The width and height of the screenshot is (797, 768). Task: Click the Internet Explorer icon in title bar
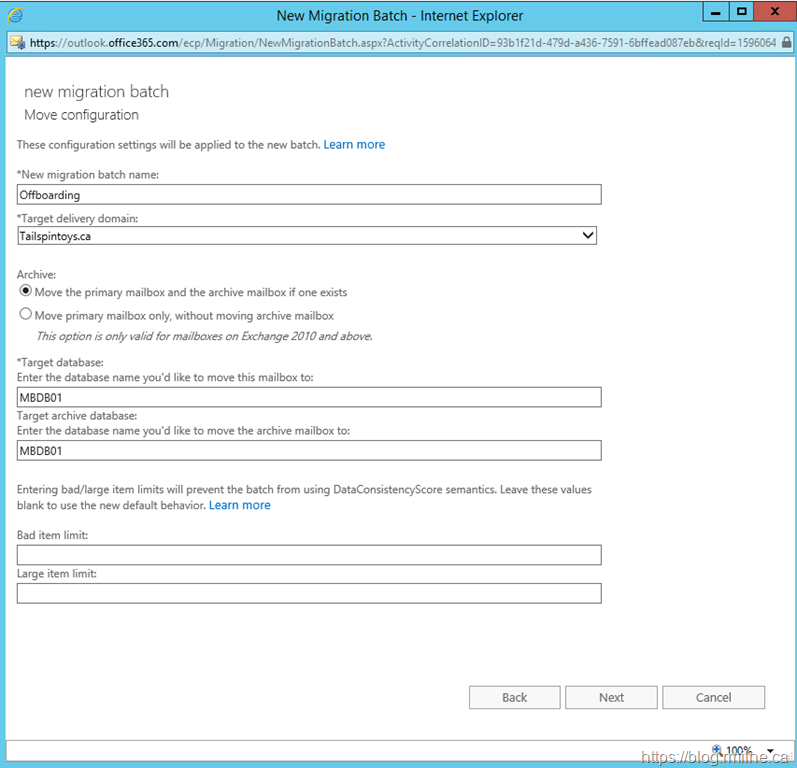coord(15,16)
